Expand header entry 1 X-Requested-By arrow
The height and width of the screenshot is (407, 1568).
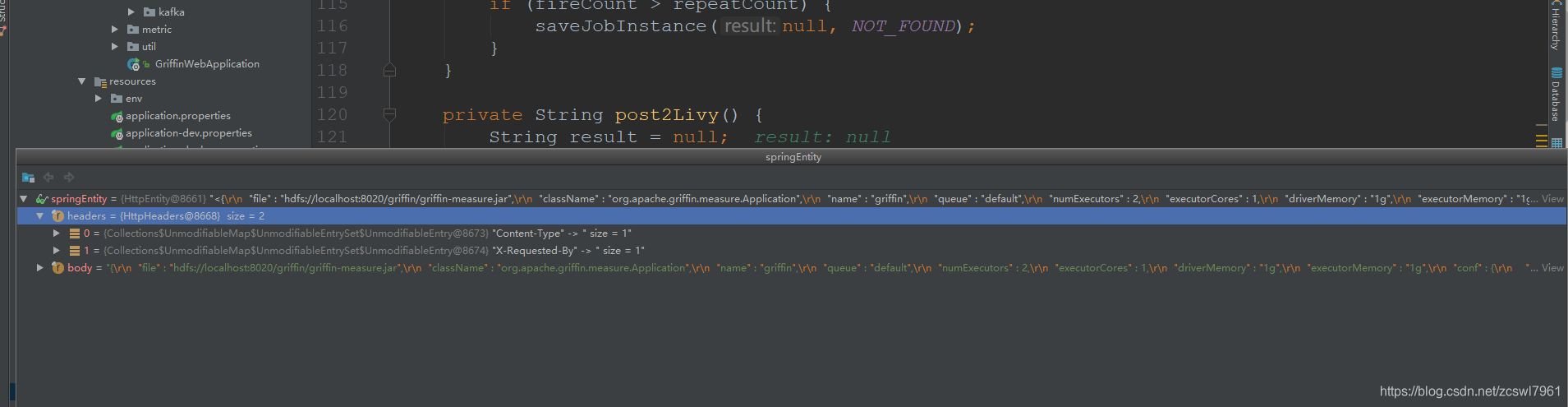tap(57, 250)
